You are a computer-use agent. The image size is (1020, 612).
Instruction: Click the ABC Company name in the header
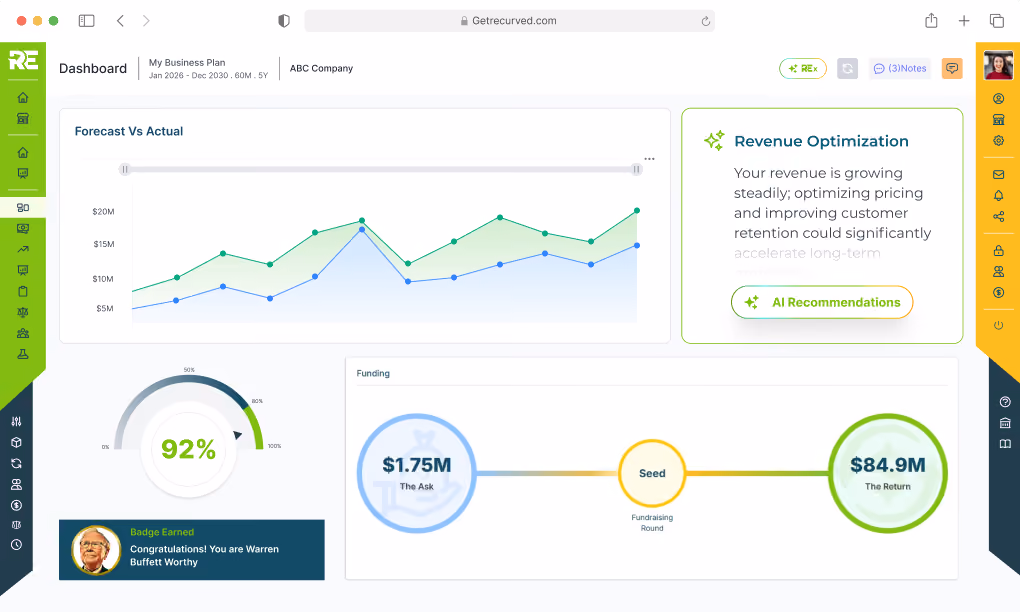click(321, 68)
